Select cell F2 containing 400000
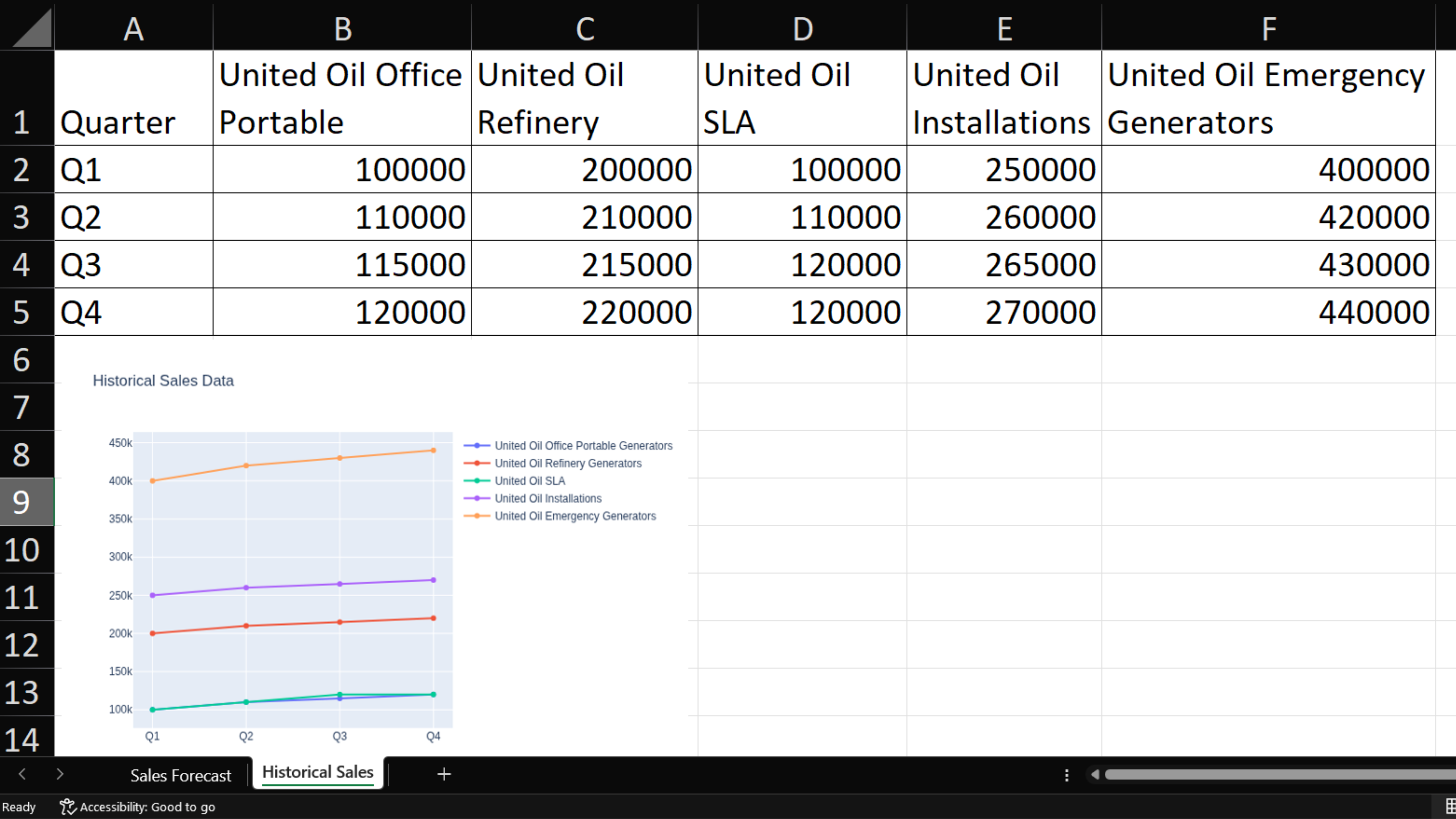This screenshot has height=819, width=1456. click(x=1268, y=170)
